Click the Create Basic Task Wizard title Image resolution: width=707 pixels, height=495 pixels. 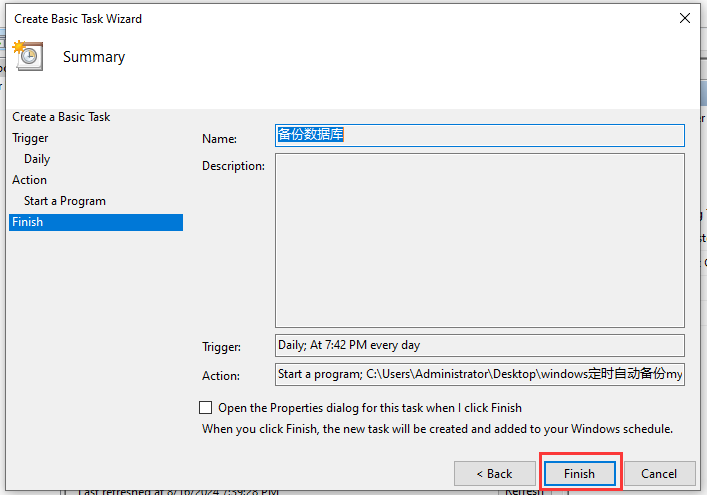click(78, 19)
